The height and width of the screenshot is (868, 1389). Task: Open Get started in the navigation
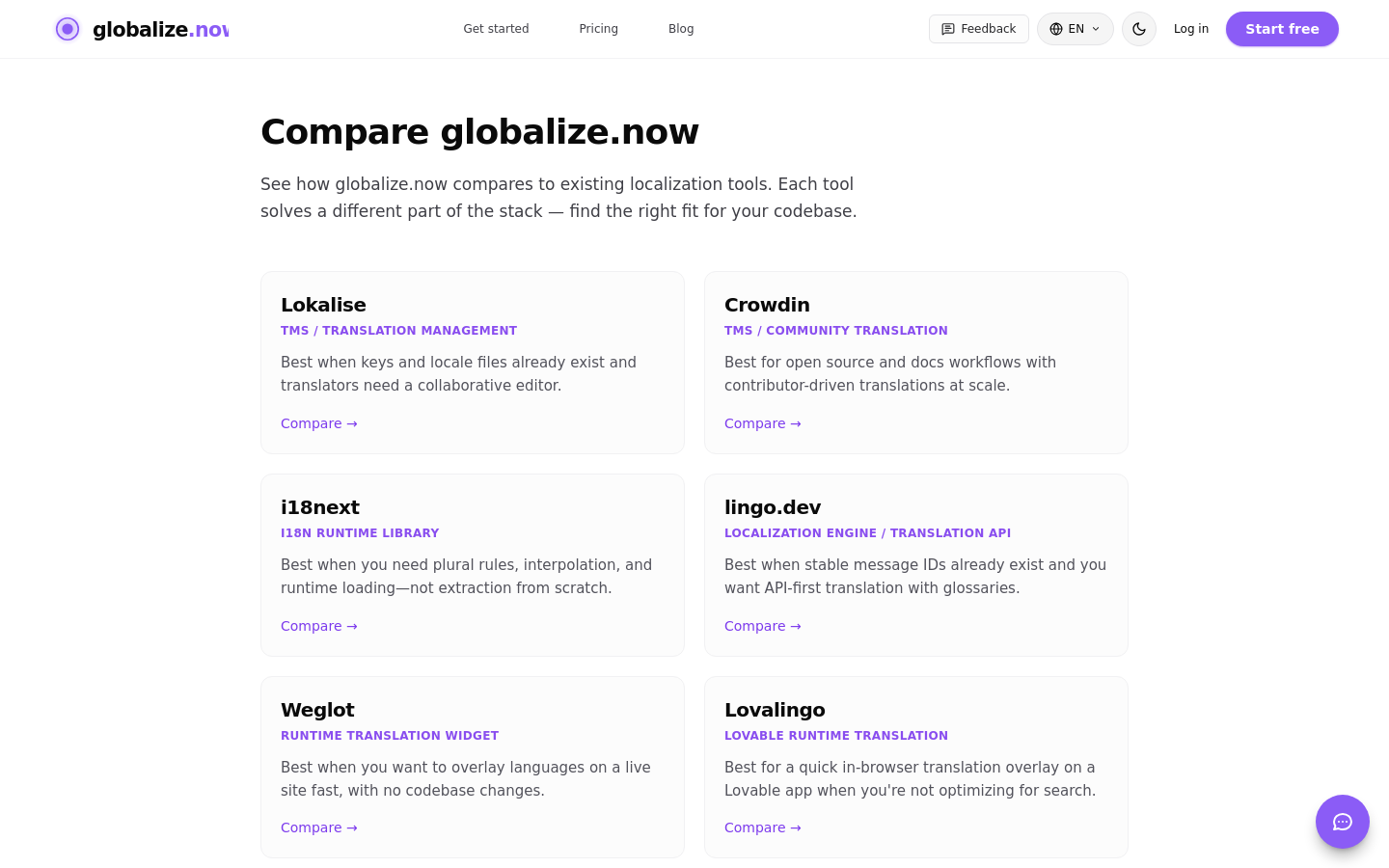point(496,29)
